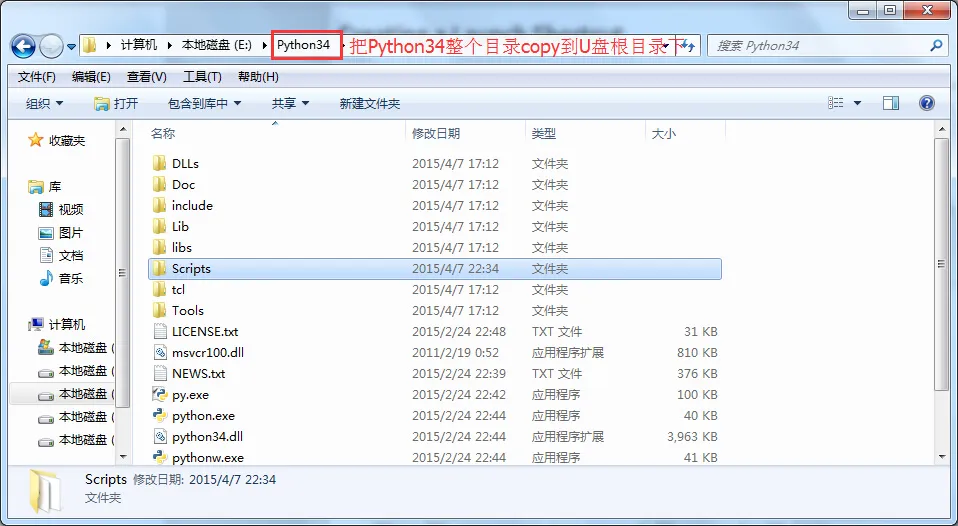Click the navigation pane scrollbar thumb
Image resolution: width=958 pixels, height=526 pixels.
(x=122, y=273)
